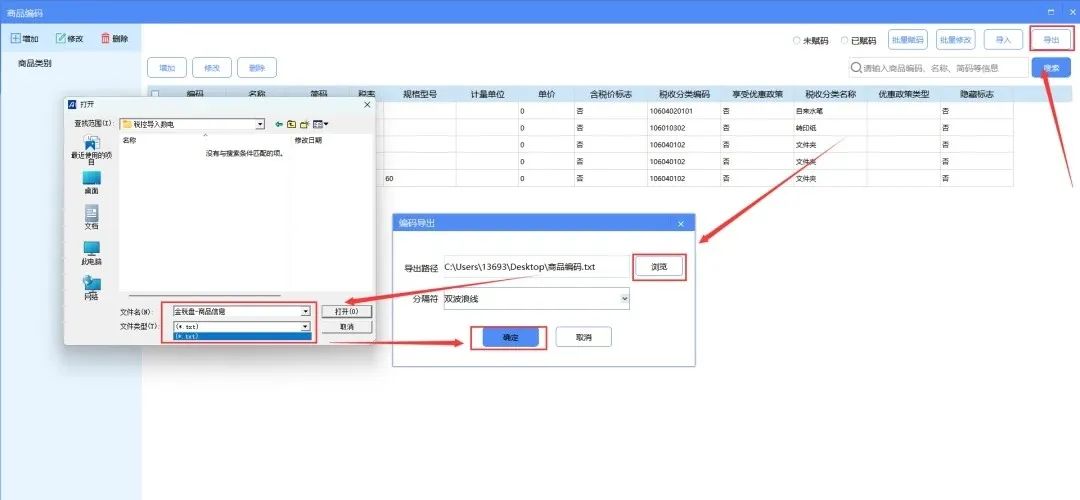Open 此电脑 location in file dialog sidebar
1080x500 pixels.
(91, 251)
